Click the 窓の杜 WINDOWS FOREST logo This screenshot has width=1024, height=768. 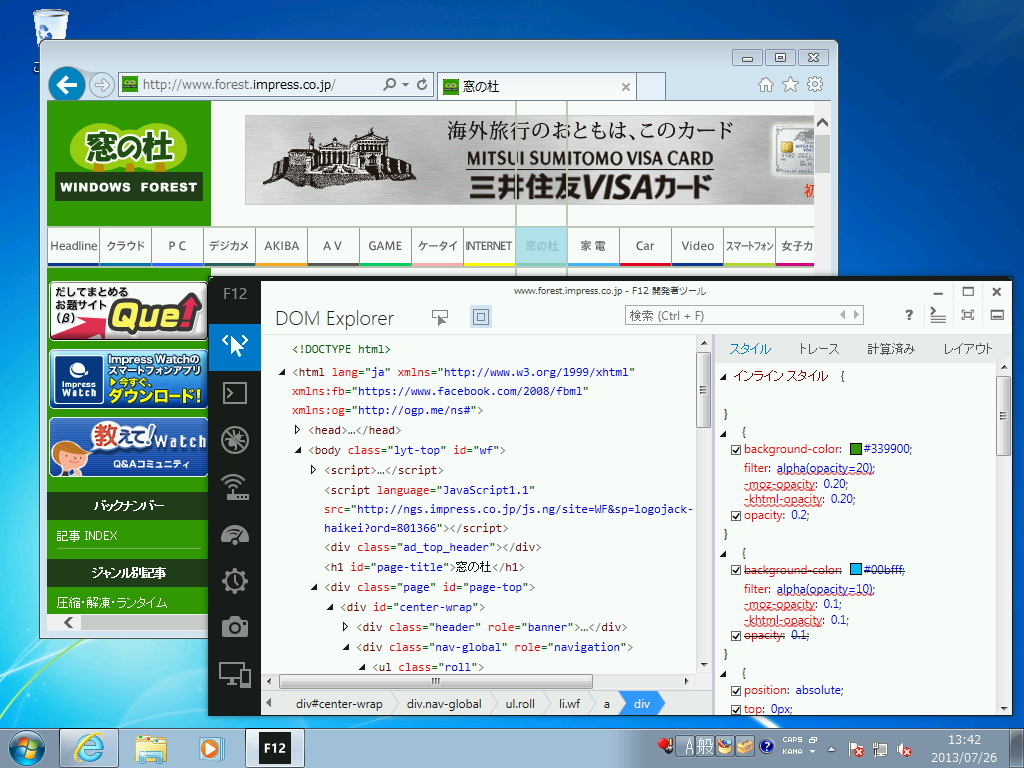point(129,162)
